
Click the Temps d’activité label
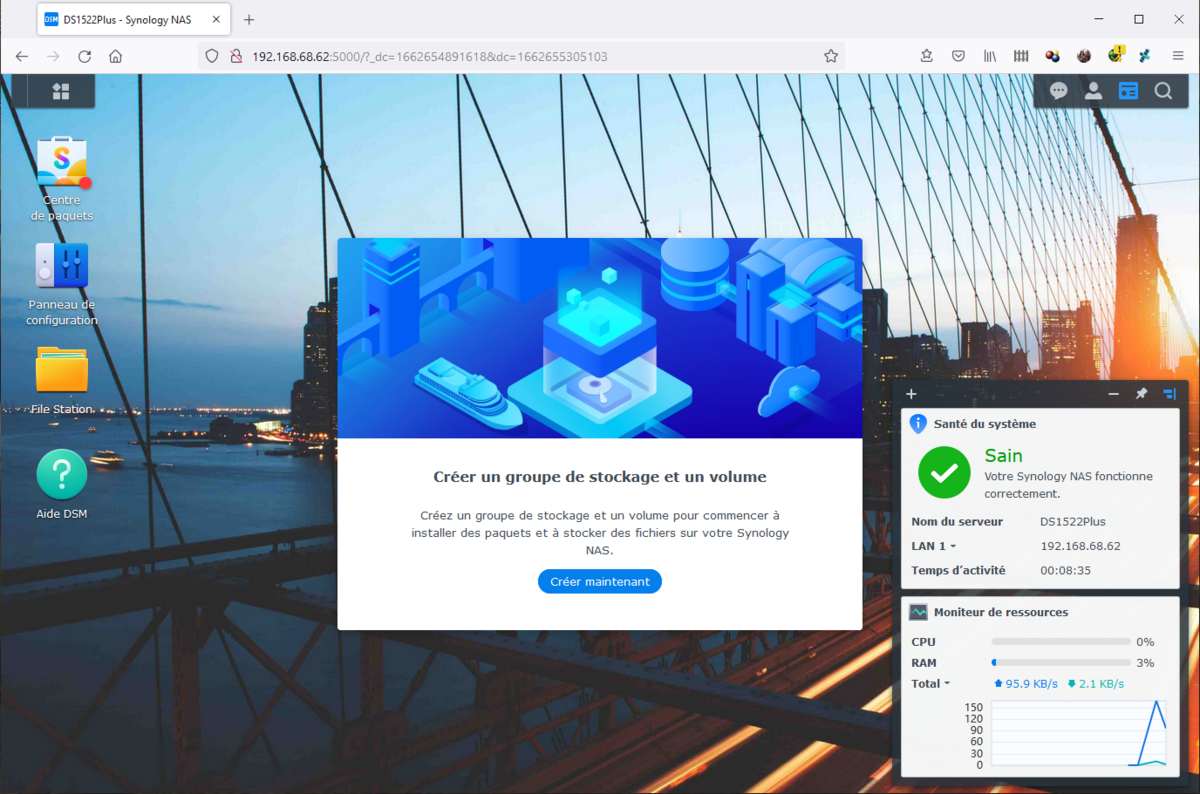(958, 570)
